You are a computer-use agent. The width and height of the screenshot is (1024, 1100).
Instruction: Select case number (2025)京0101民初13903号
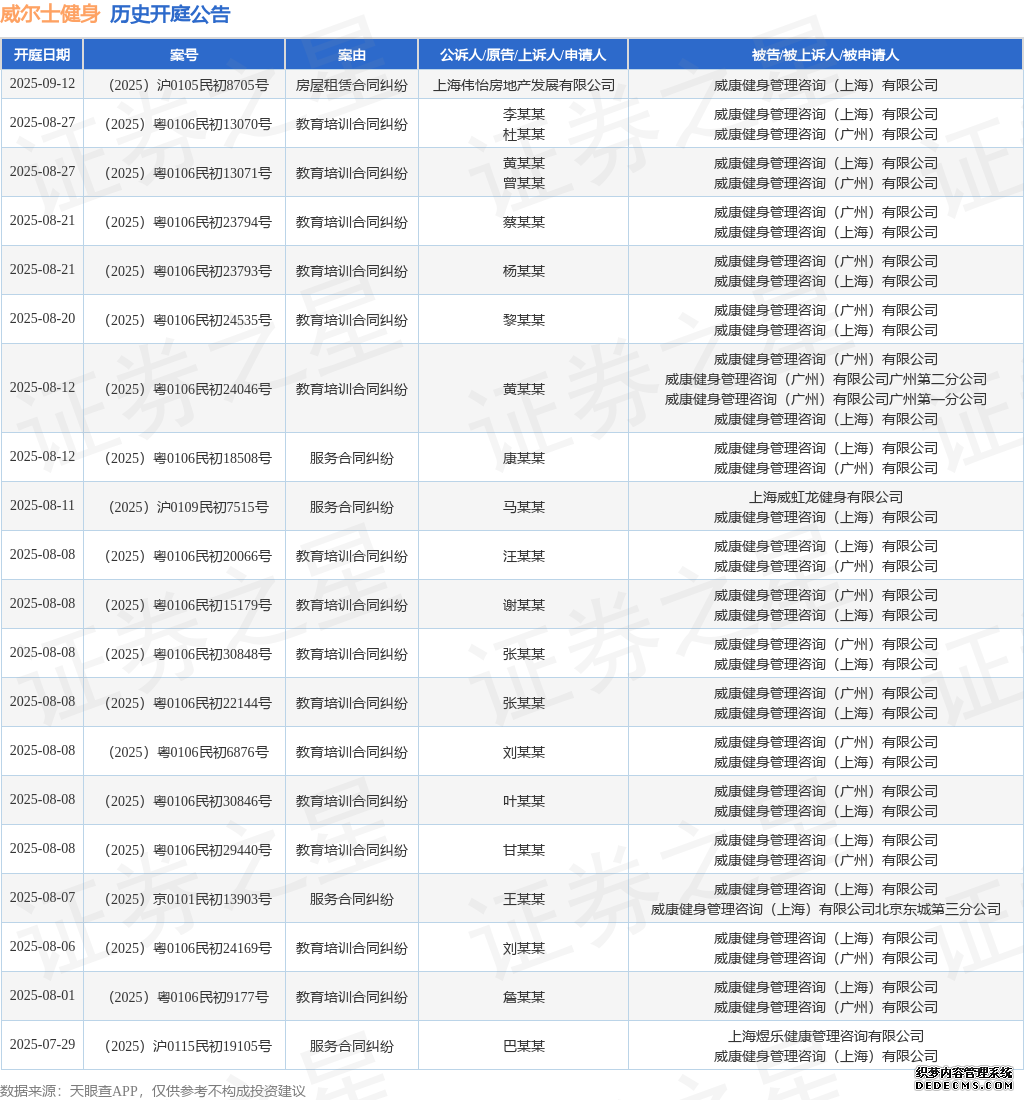coord(188,899)
